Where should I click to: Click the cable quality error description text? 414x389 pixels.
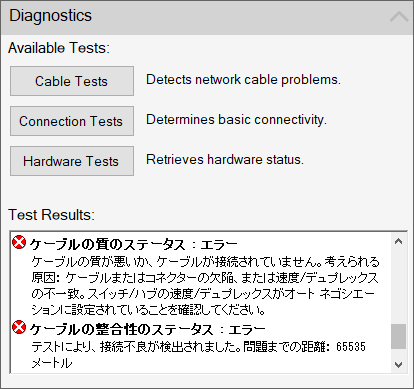[205, 286]
